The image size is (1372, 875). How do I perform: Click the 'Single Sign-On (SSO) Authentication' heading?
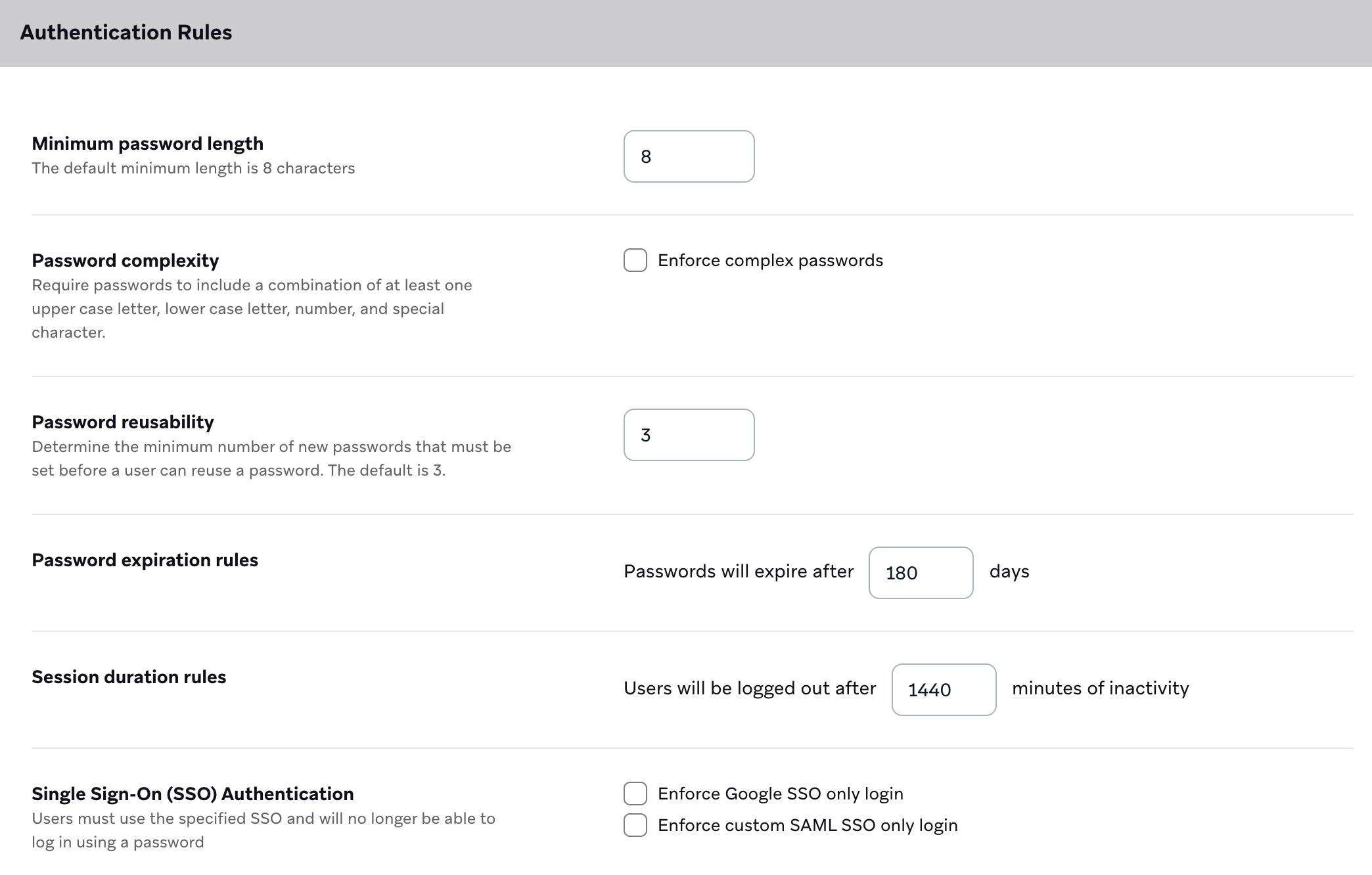(x=193, y=794)
